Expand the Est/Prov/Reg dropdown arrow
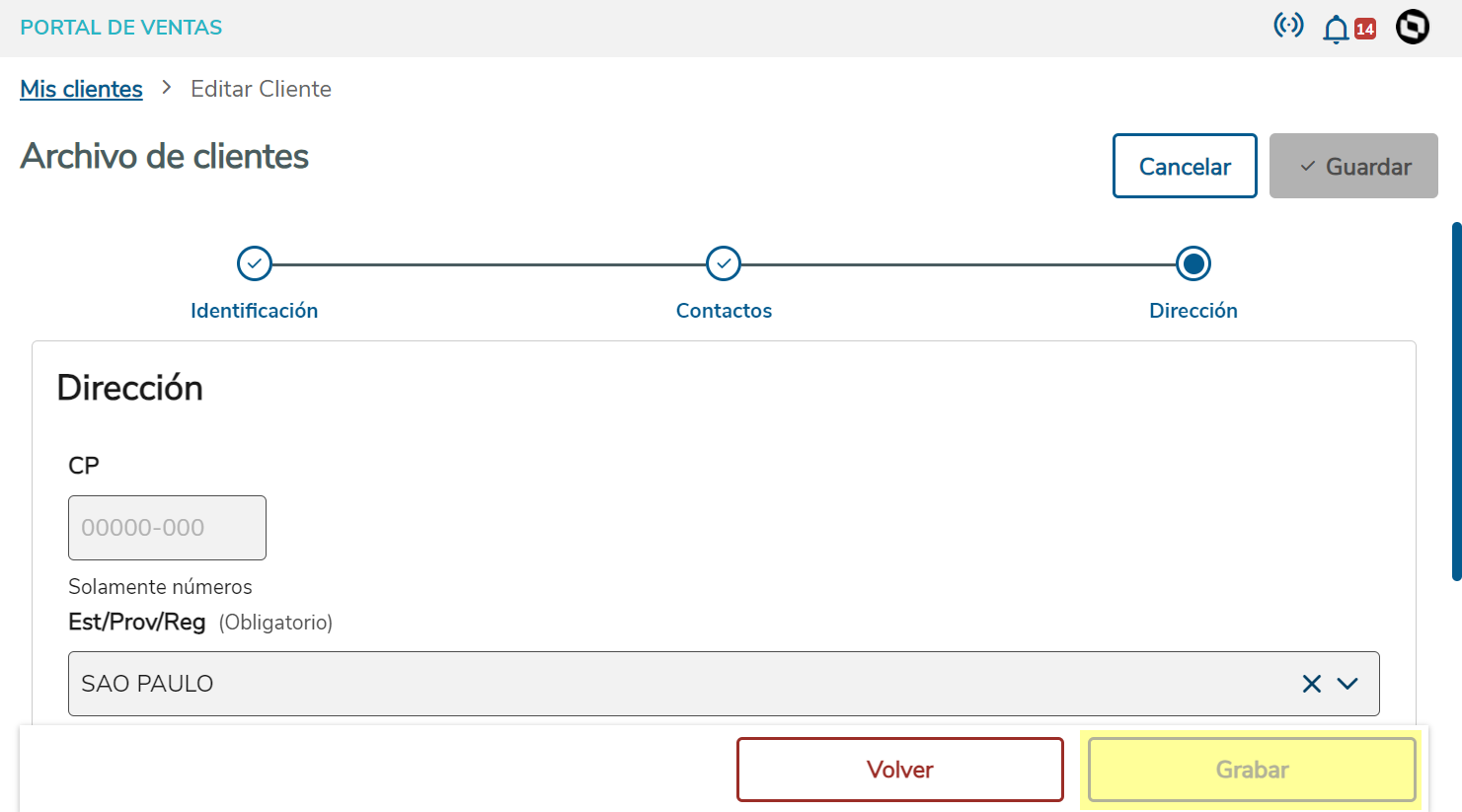The height and width of the screenshot is (812, 1462). (1347, 684)
